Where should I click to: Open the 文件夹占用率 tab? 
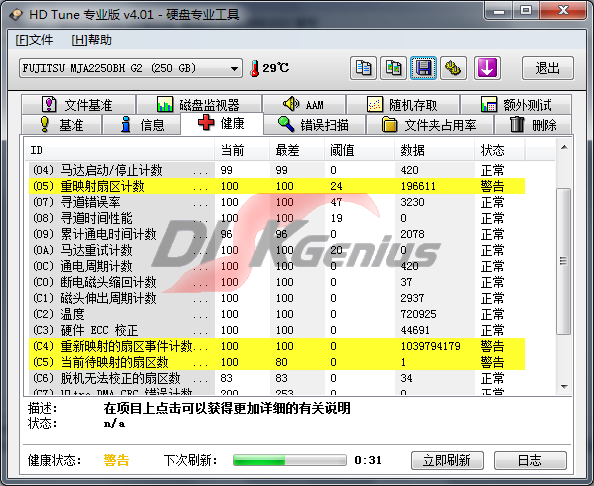[x=430, y=124]
